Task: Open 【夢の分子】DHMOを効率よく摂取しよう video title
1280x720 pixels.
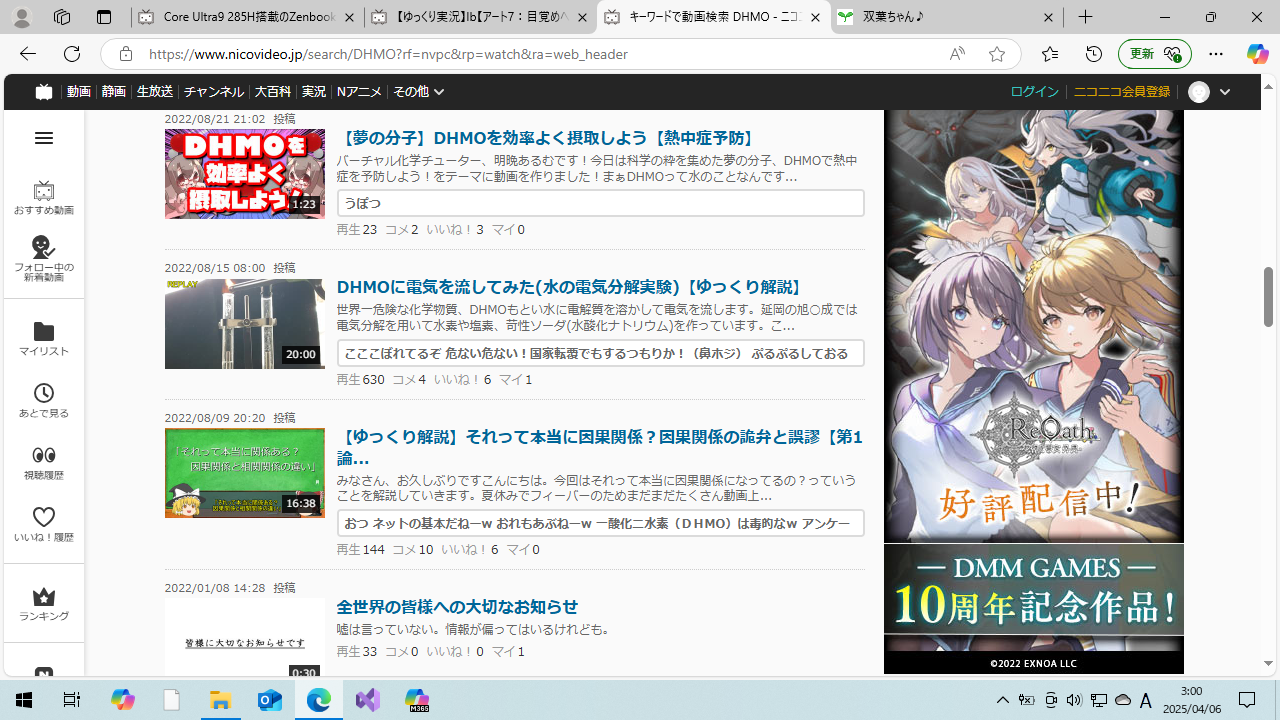Action: tap(547, 138)
